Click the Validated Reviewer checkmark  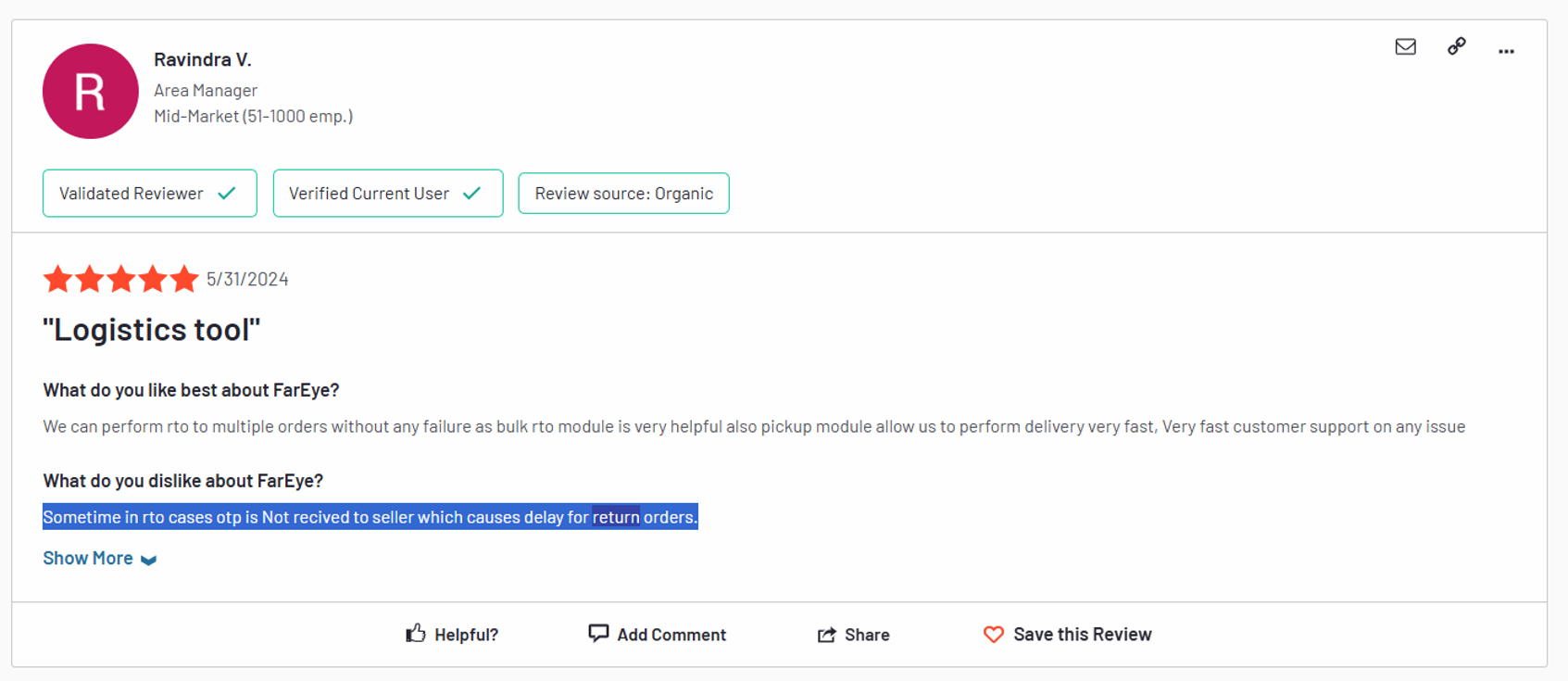[227, 194]
